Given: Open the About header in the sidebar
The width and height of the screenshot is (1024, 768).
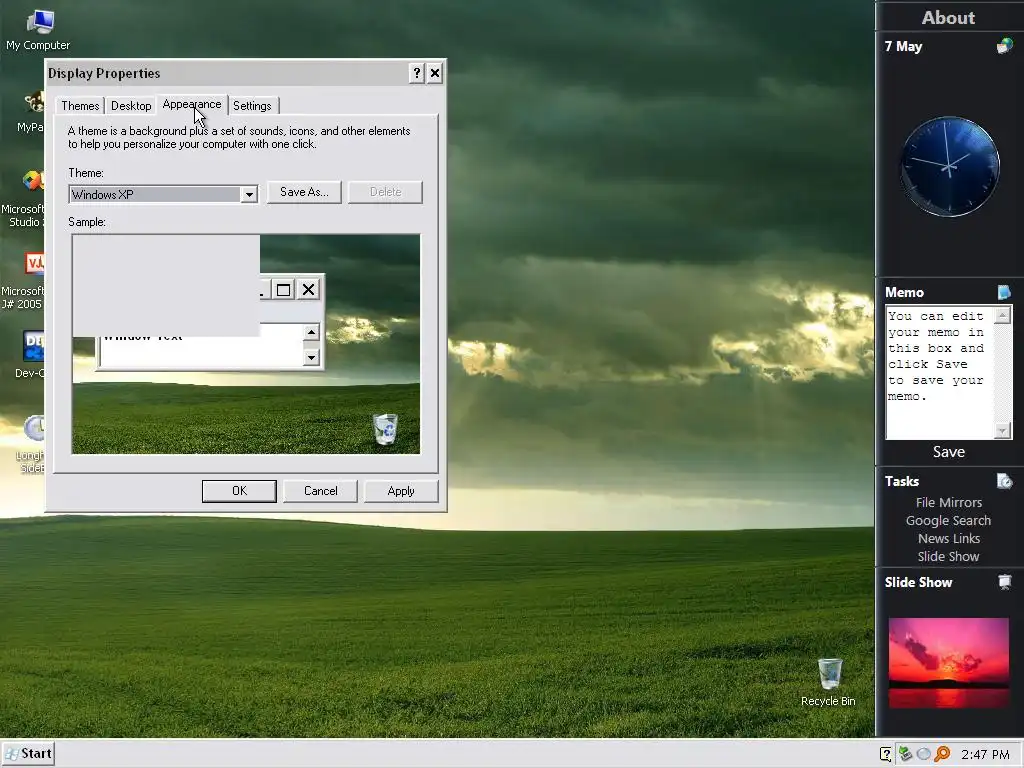Looking at the screenshot, I should [x=948, y=18].
